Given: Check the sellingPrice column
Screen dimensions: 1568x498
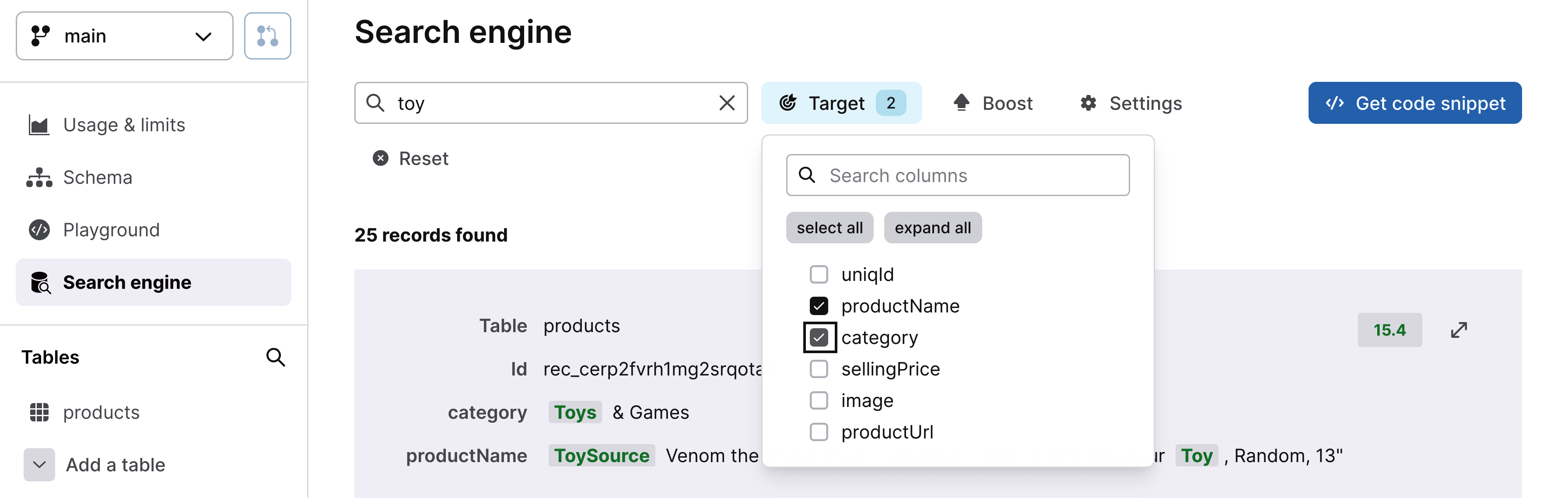Looking at the screenshot, I should (819, 369).
